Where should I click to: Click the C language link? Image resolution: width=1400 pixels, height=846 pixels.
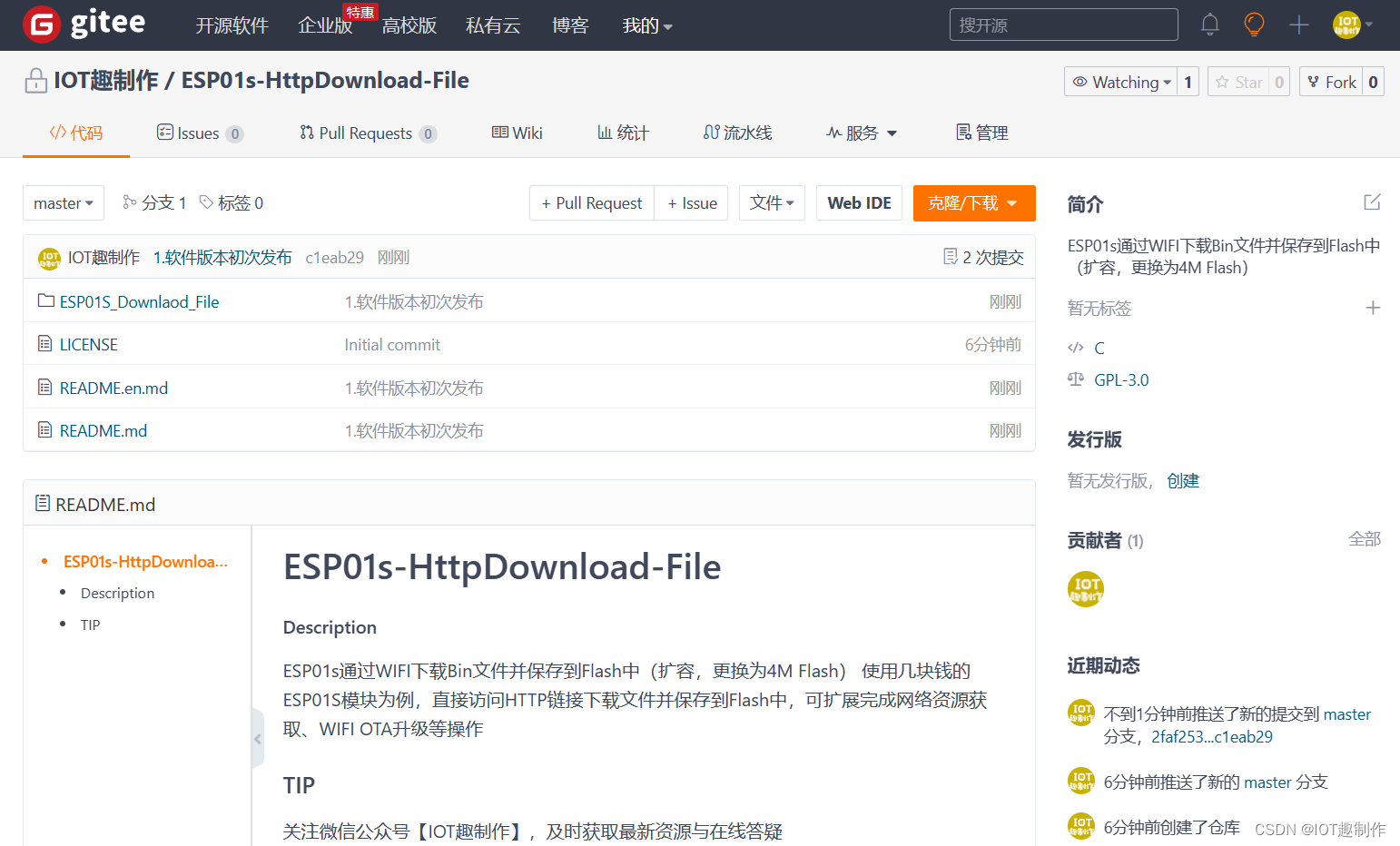1099,348
